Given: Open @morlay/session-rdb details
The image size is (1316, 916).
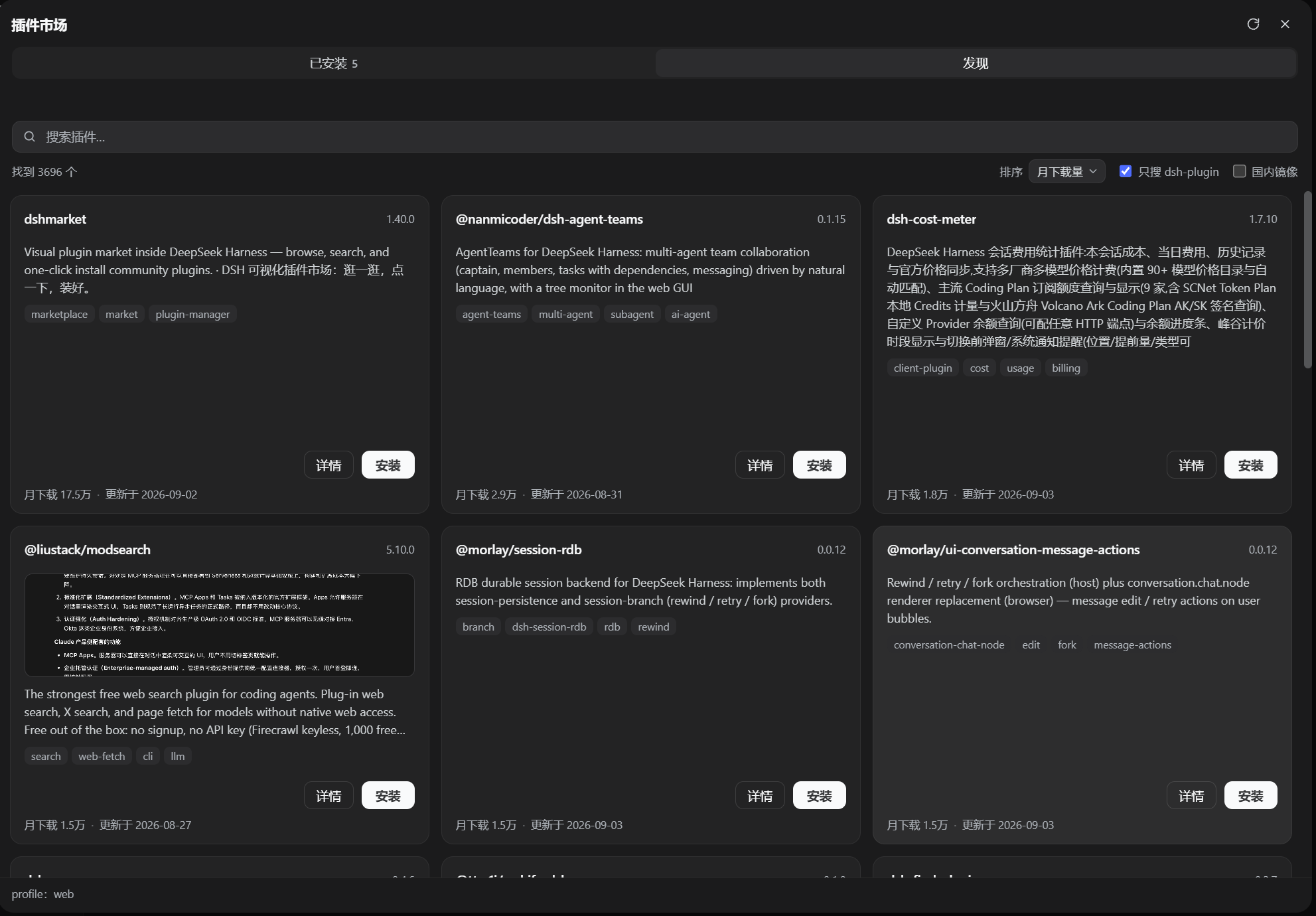Looking at the screenshot, I should (760, 796).
